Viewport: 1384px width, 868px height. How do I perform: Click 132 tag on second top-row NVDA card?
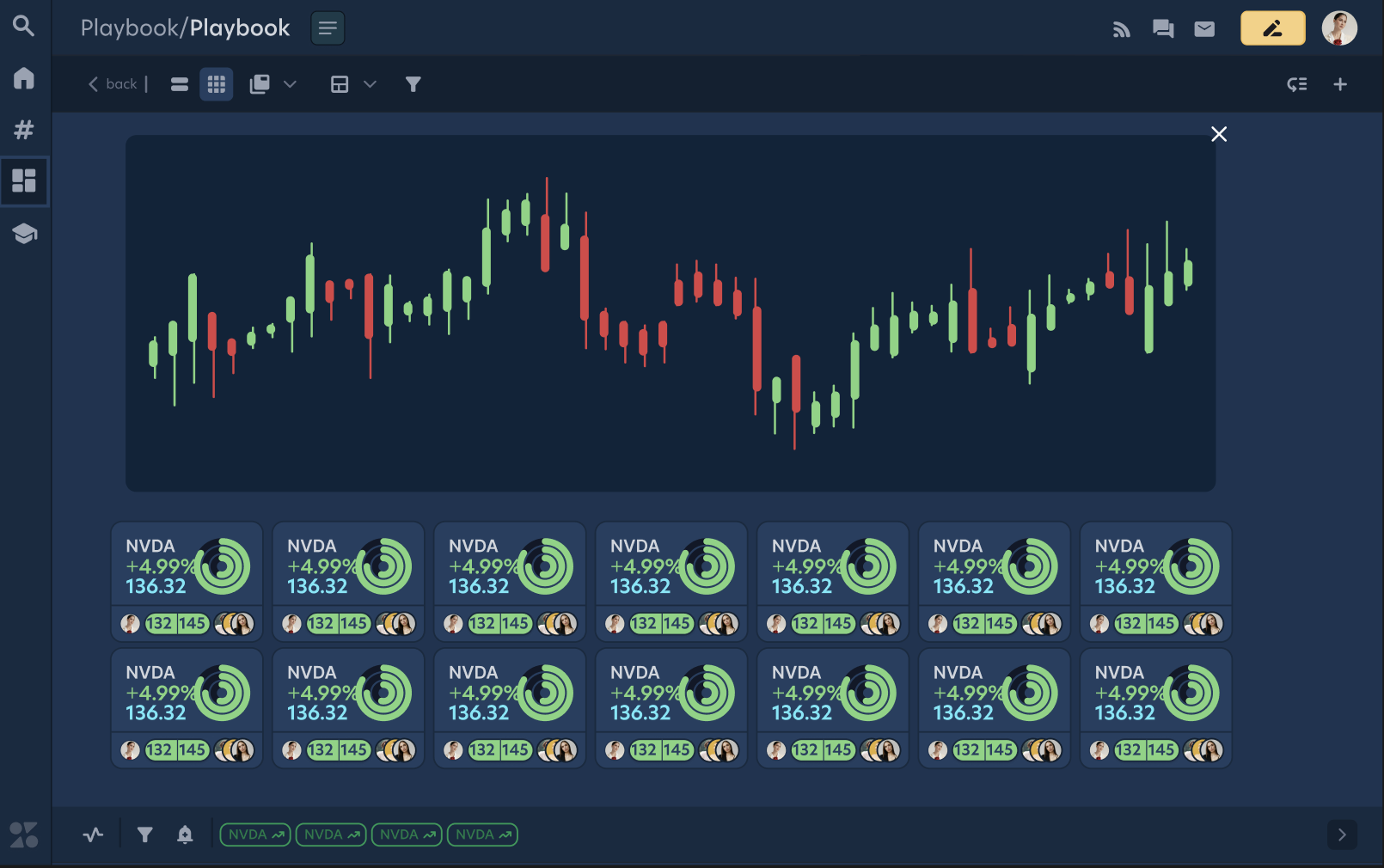(x=322, y=624)
